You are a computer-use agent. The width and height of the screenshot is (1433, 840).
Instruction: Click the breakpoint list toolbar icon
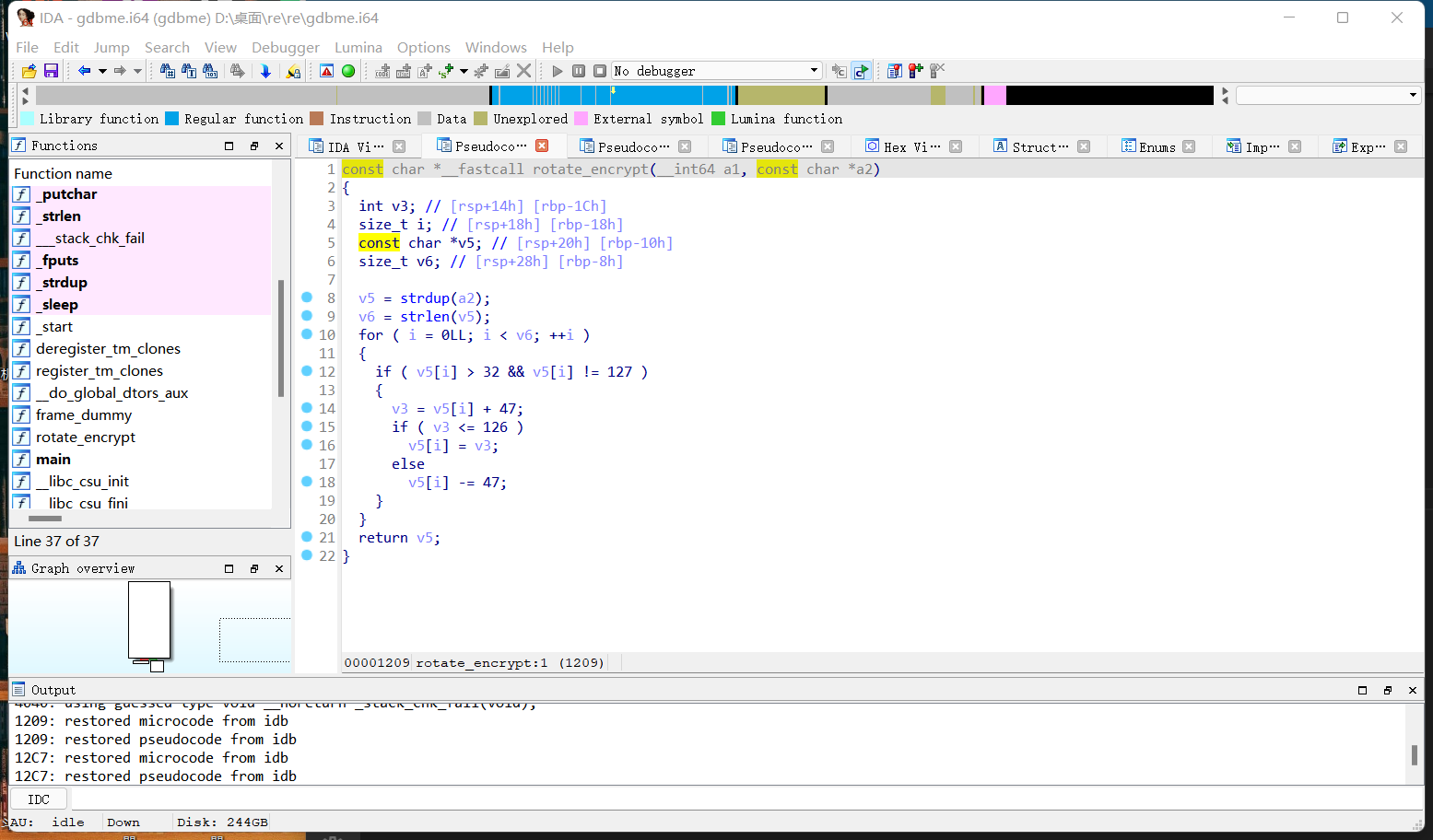894,71
